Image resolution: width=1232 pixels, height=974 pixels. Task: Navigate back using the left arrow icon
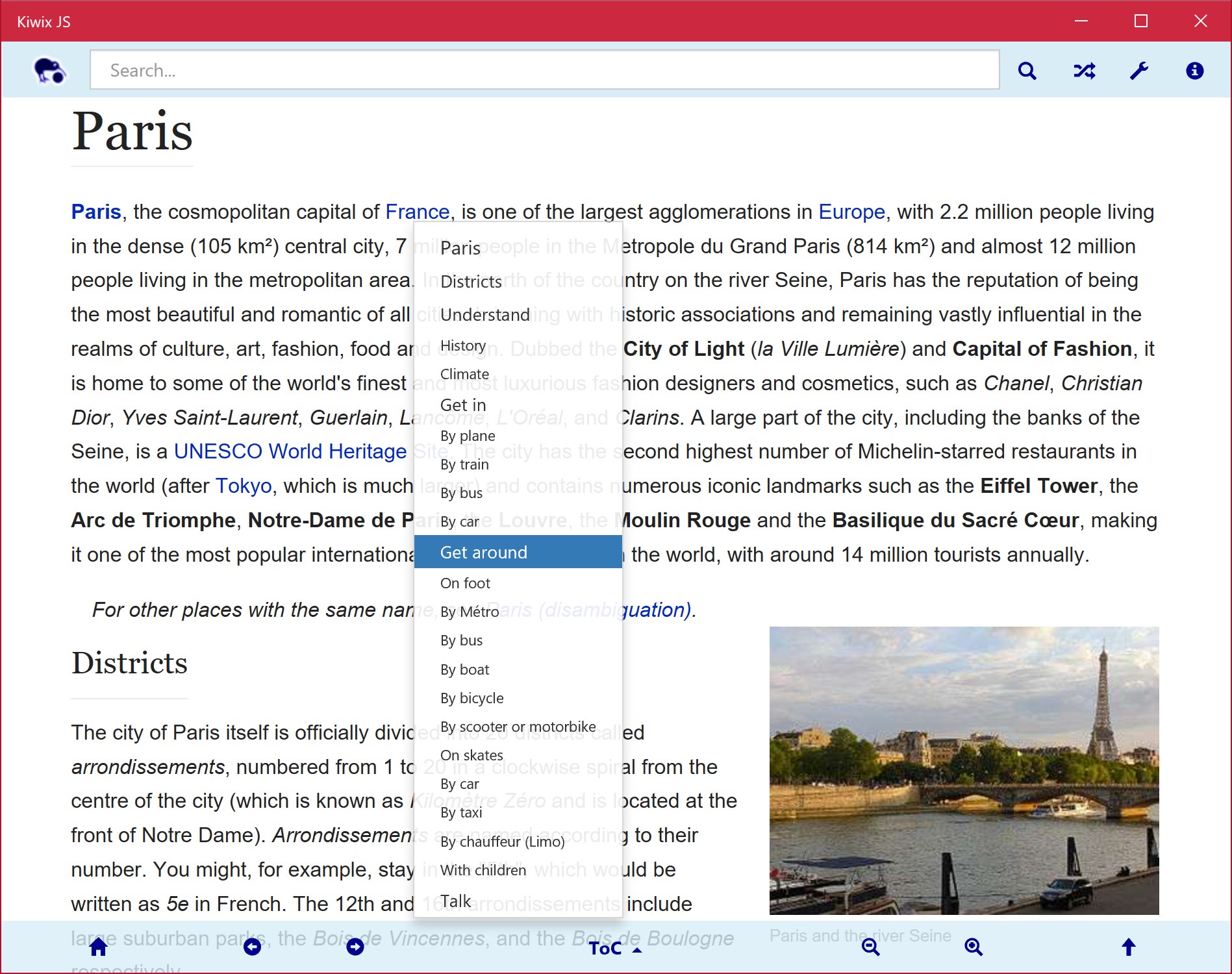point(253,947)
